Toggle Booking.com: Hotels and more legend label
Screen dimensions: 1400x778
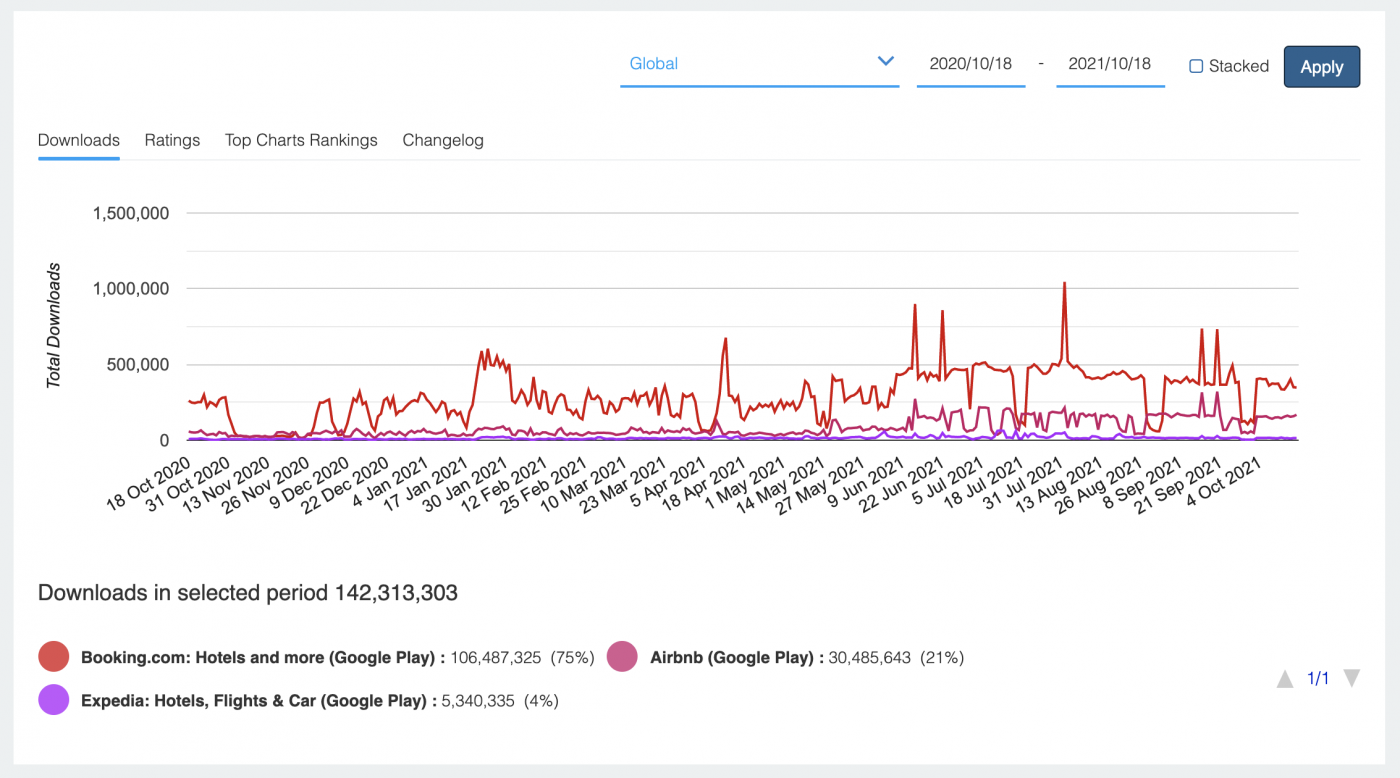[x=262, y=658]
